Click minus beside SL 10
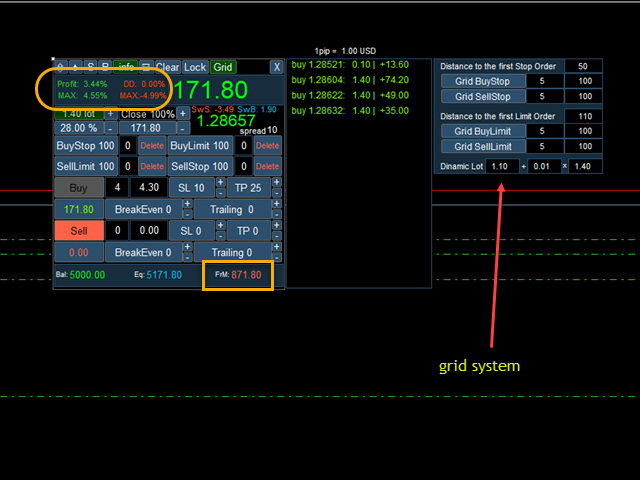 tap(220, 193)
